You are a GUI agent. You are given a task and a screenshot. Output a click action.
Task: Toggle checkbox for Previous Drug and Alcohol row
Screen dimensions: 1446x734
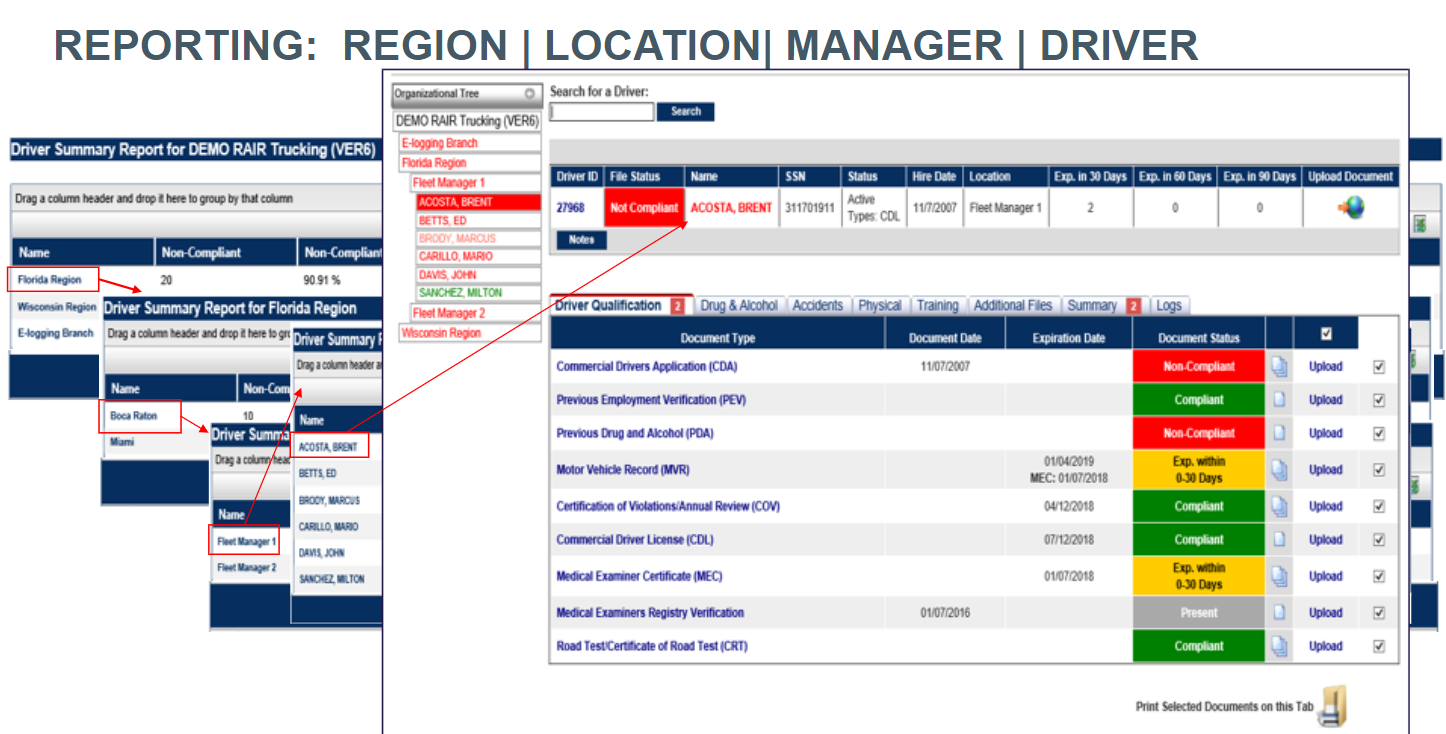(x=1379, y=433)
